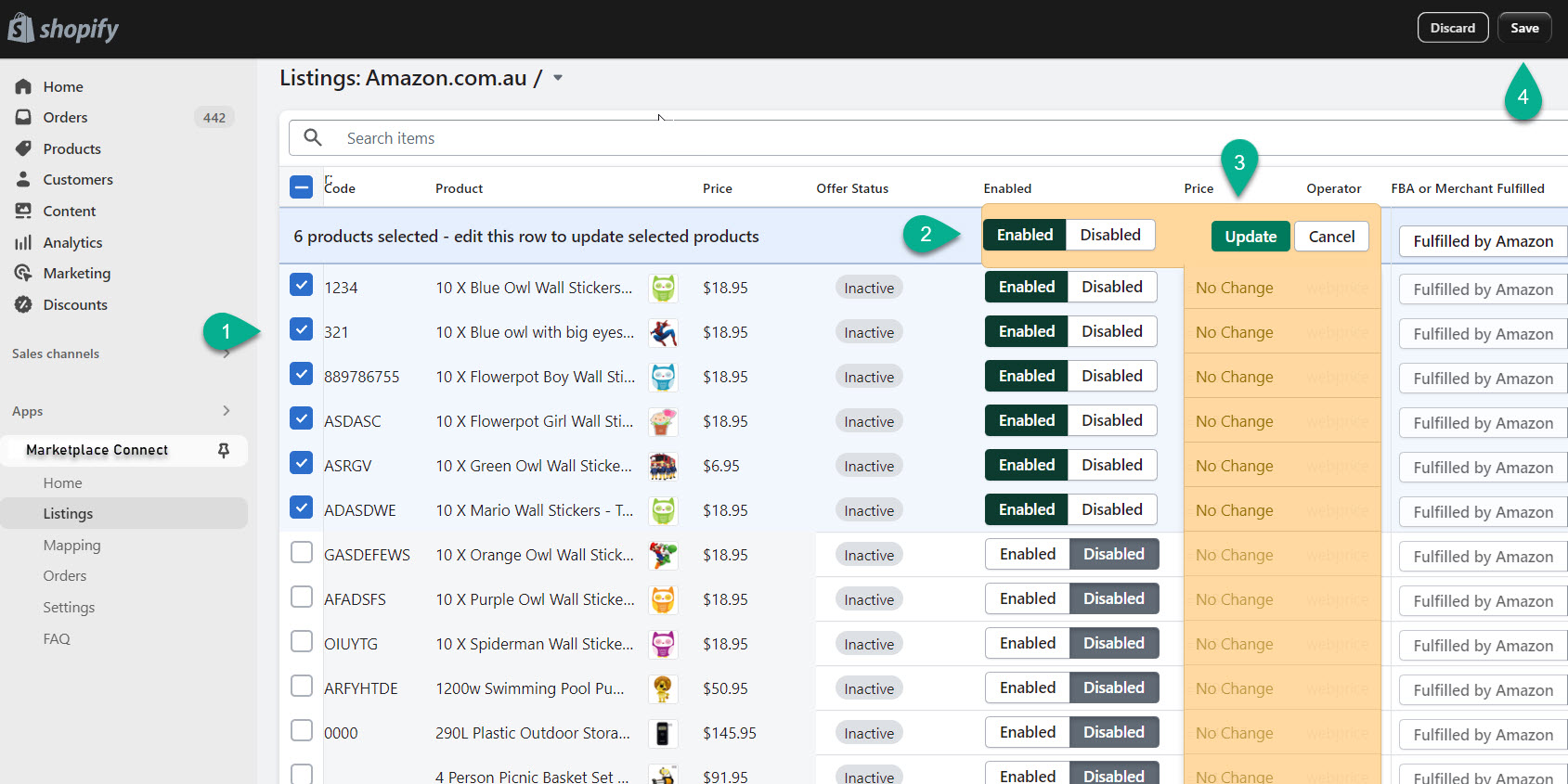The height and width of the screenshot is (784, 1568).
Task: Focus the Search items field
Action: tap(928, 137)
